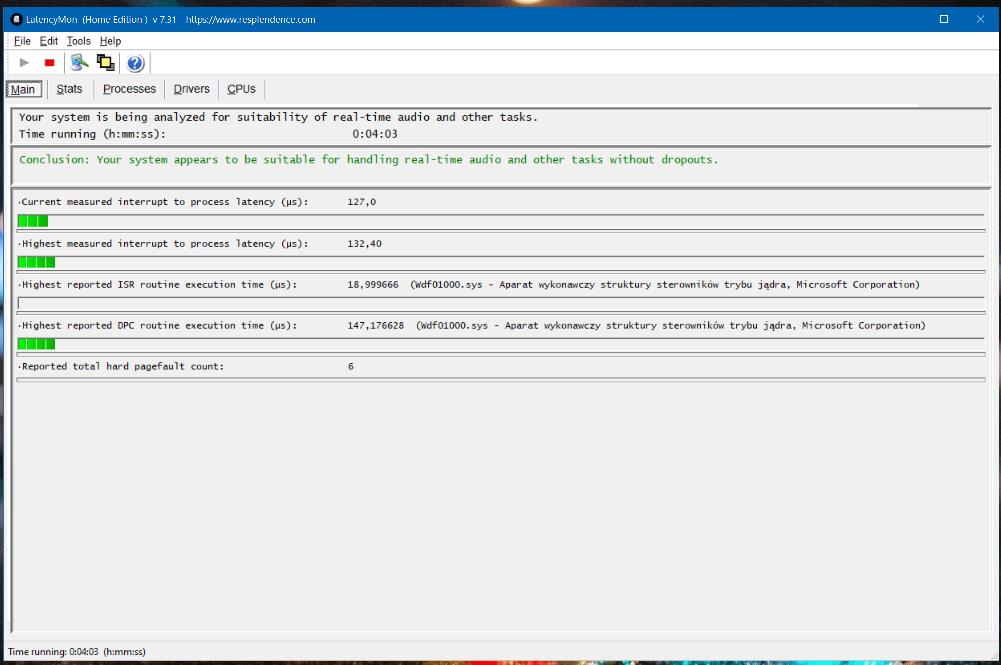Image resolution: width=1001 pixels, height=665 pixels.
Task: Stop the latency monitor (red square)
Action: [x=49, y=63]
